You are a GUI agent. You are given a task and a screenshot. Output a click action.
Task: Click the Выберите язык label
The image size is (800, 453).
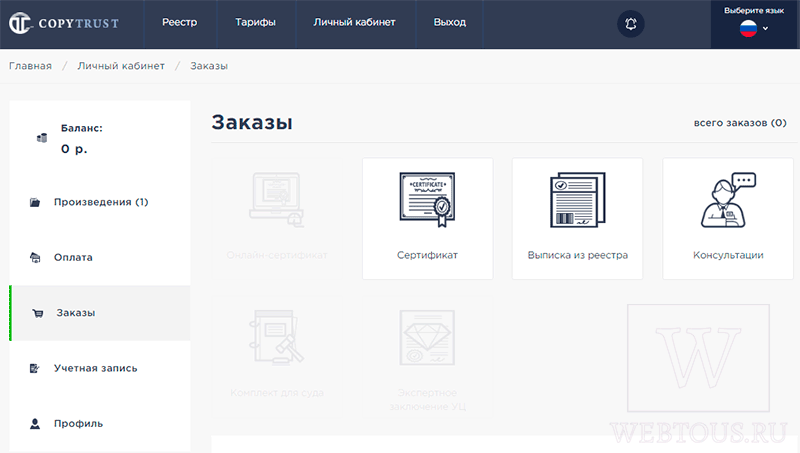(x=754, y=10)
